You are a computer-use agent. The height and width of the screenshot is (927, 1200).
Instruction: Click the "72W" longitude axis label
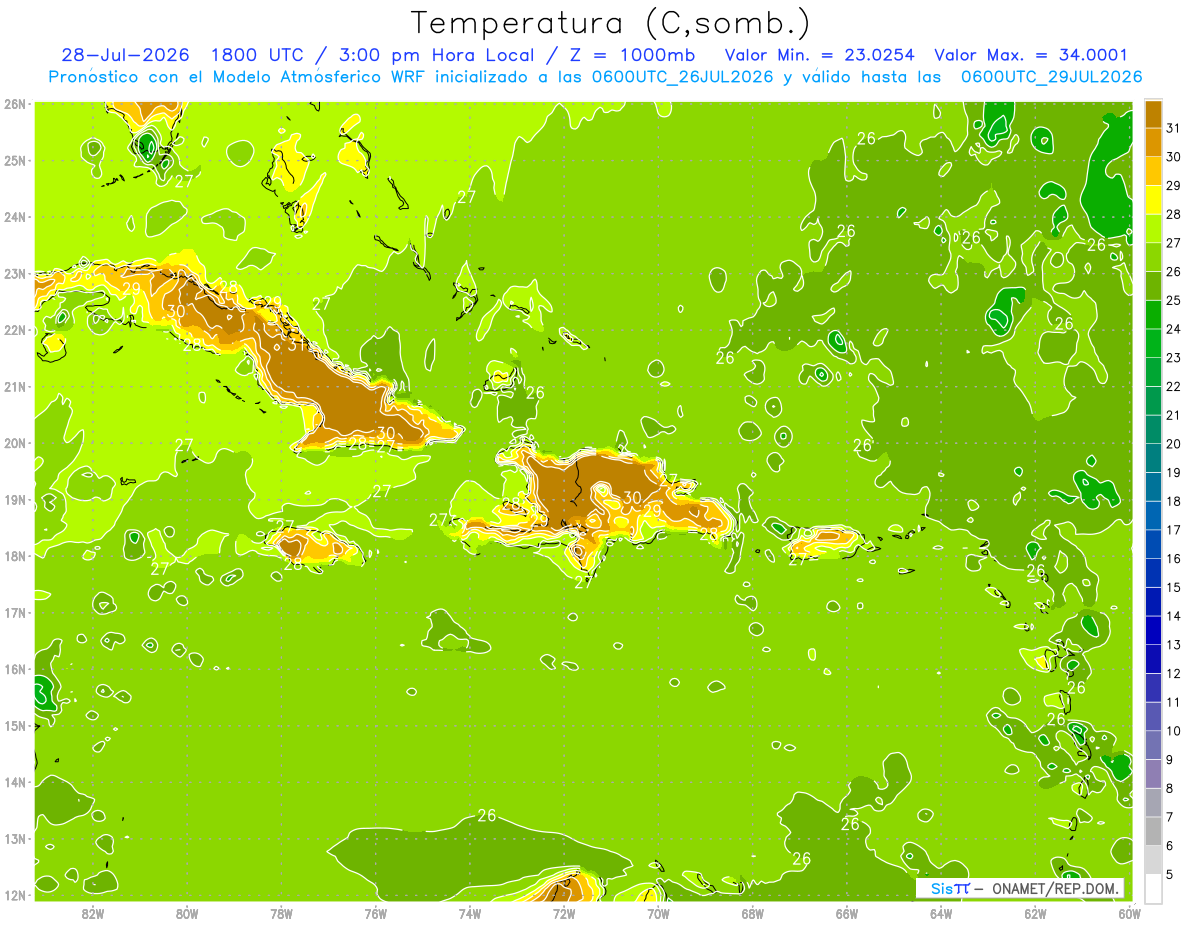[x=564, y=914]
